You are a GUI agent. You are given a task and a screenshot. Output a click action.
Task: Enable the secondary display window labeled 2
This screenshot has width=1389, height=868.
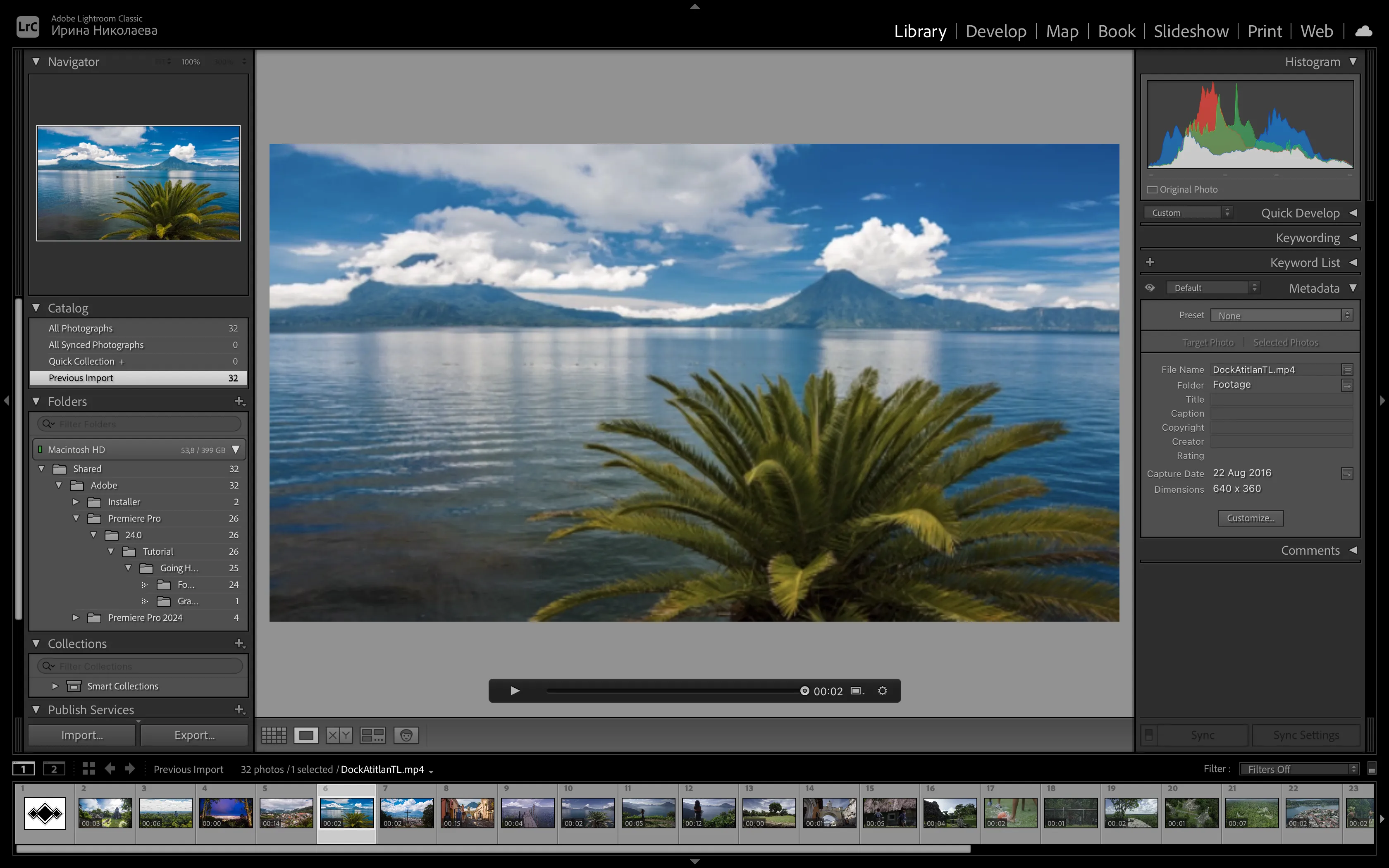tap(54, 768)
